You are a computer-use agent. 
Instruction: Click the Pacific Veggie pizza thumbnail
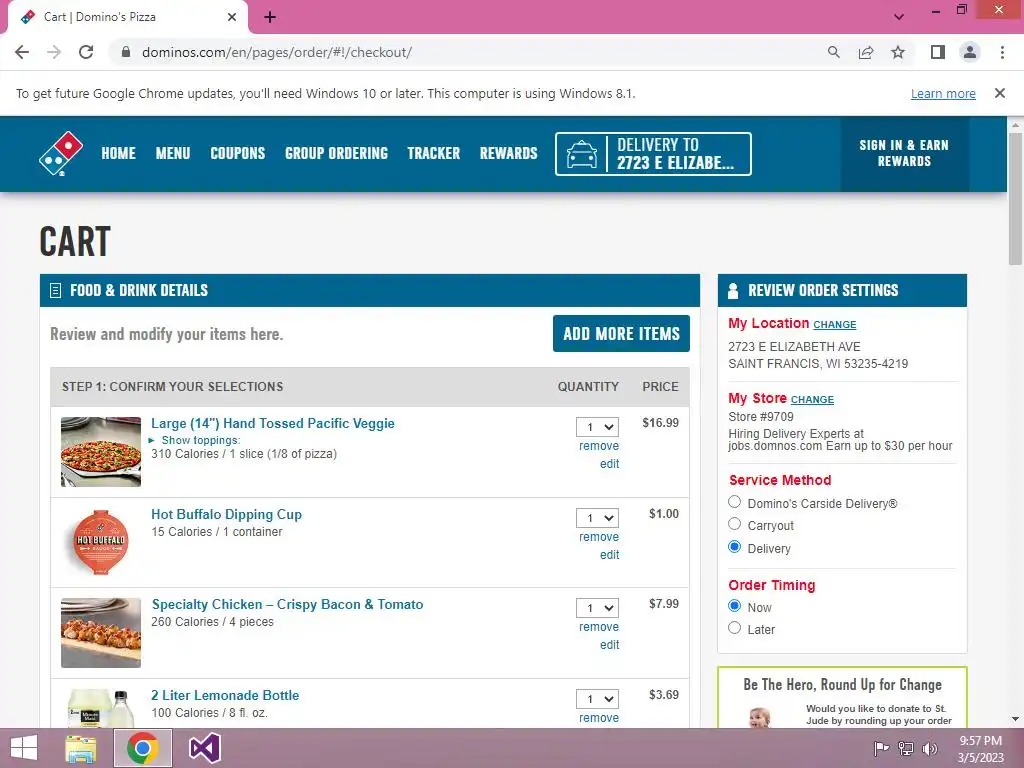[x=101, y=452]
